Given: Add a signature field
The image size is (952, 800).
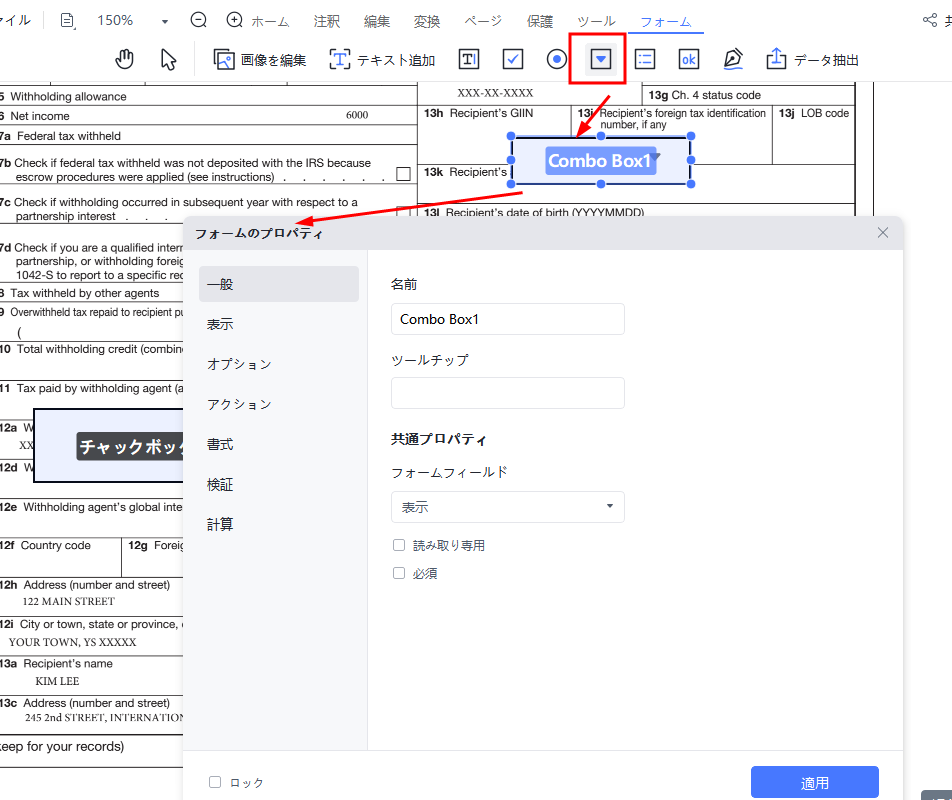Looking at the screenshot, I should pos(733,59).
